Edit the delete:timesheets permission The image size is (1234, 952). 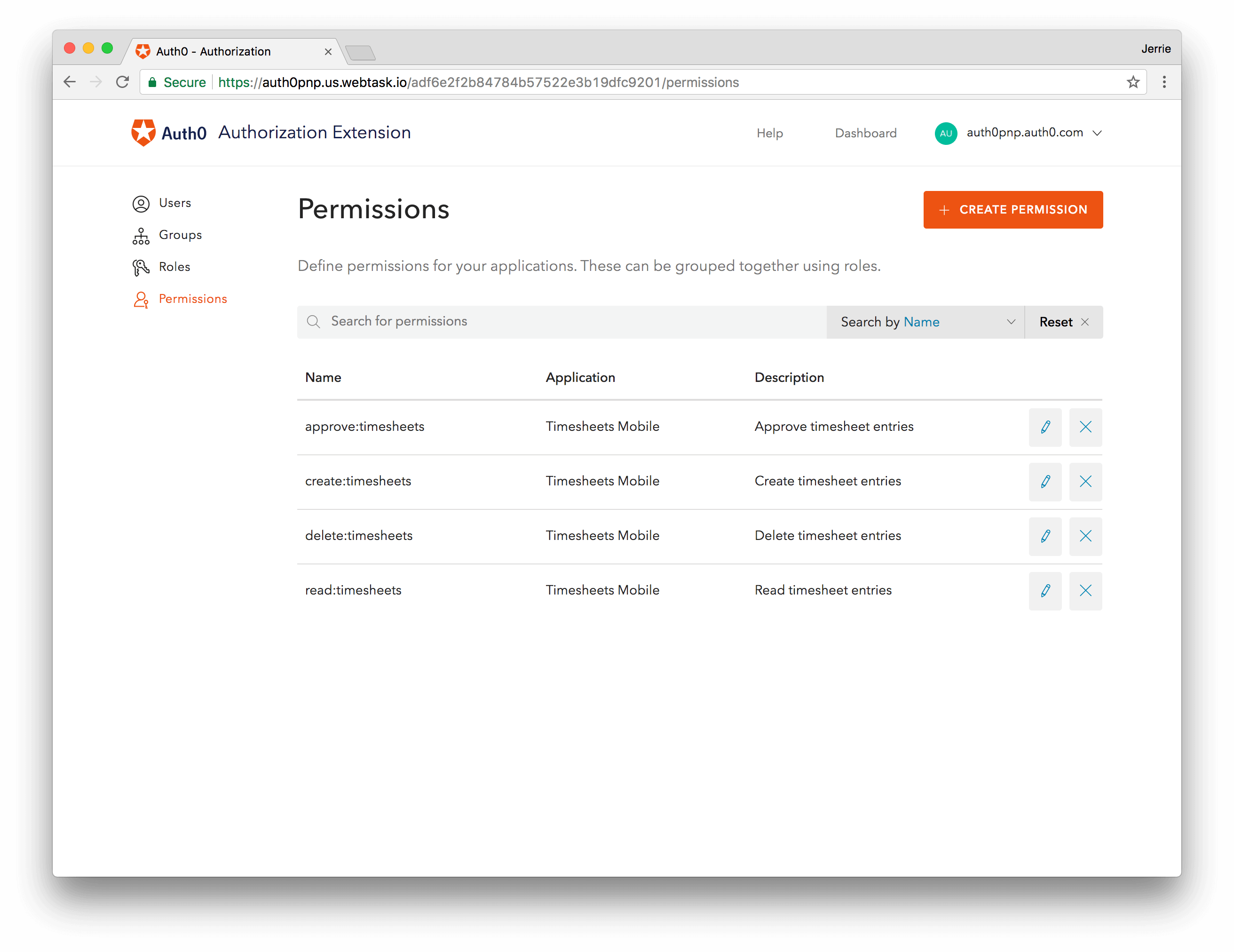coord(1045,536)
